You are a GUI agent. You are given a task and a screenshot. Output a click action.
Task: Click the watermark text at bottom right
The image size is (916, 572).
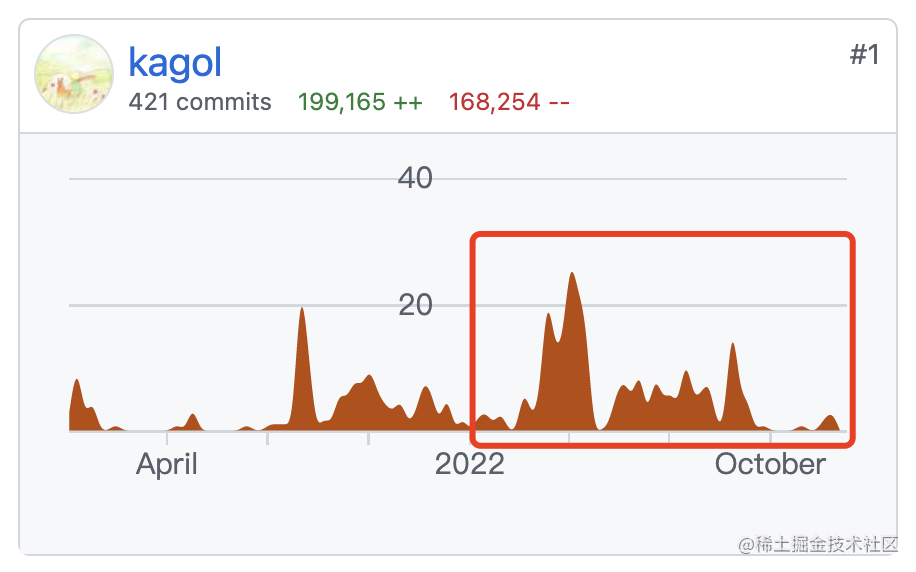[818, 545]
